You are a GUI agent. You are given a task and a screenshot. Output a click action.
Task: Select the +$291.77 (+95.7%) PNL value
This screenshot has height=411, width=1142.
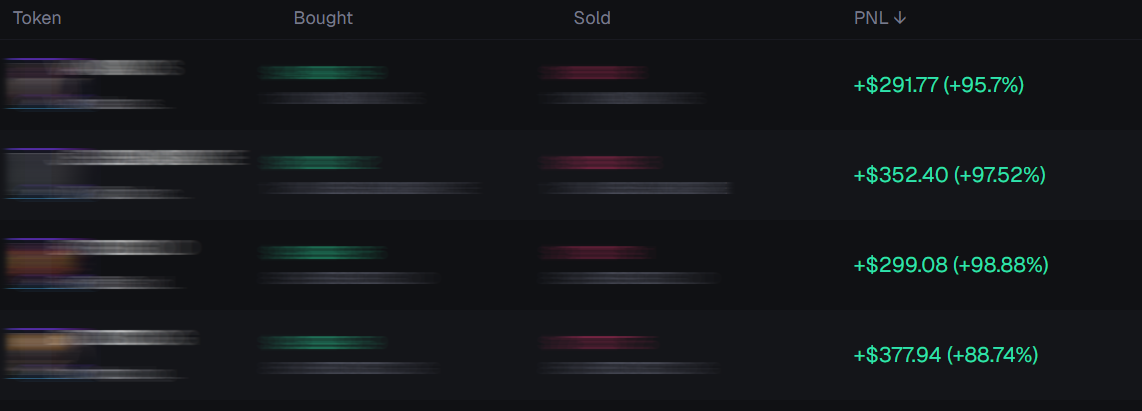pyautogui.click(x=938, y=85)
